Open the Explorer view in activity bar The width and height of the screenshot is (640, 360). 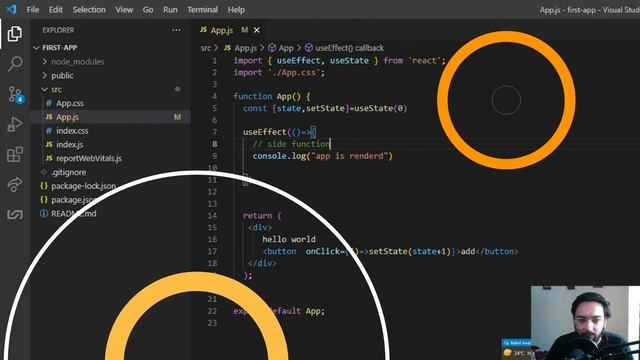(15, 34)
